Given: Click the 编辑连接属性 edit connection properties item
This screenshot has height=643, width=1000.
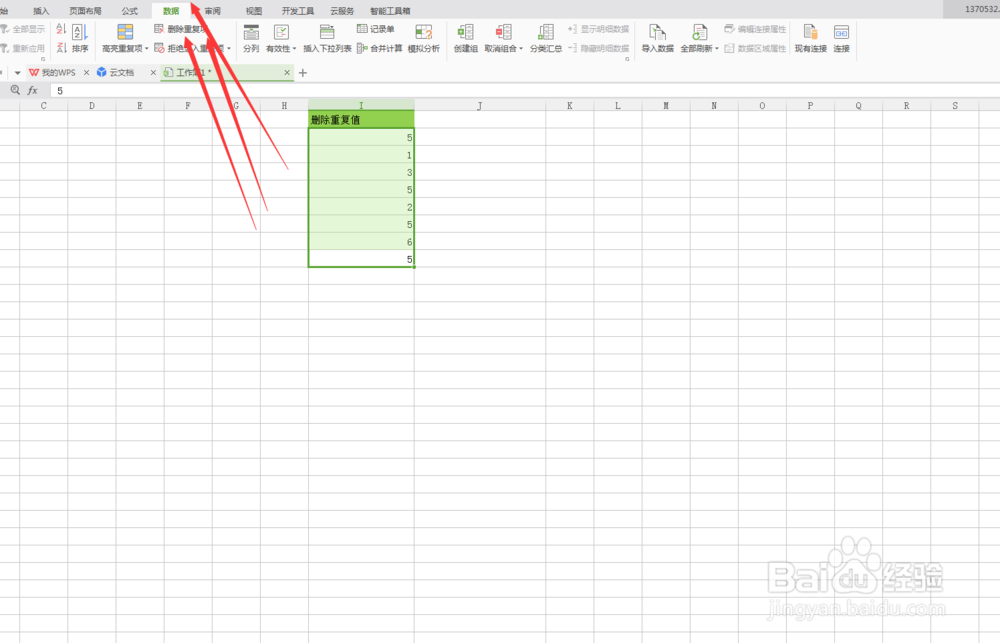Looking at the screenshot, I should click(755, 29).
